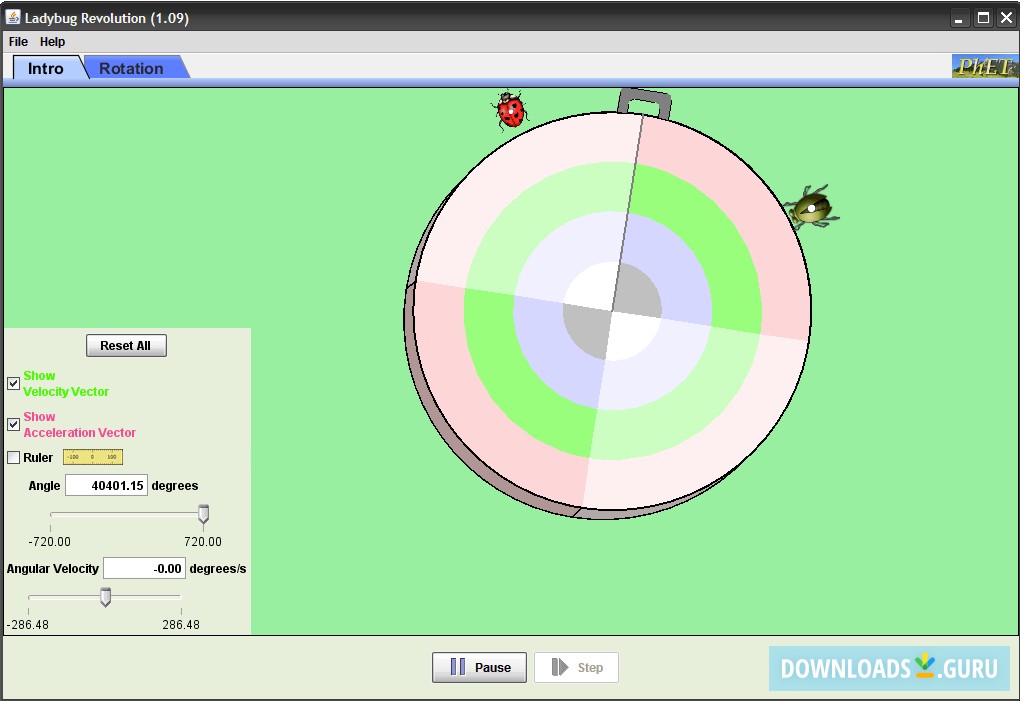Click the green beetle bug
Image resolution: width=1020 pixels, height=701 pixels.
click(x=811, y=208)
